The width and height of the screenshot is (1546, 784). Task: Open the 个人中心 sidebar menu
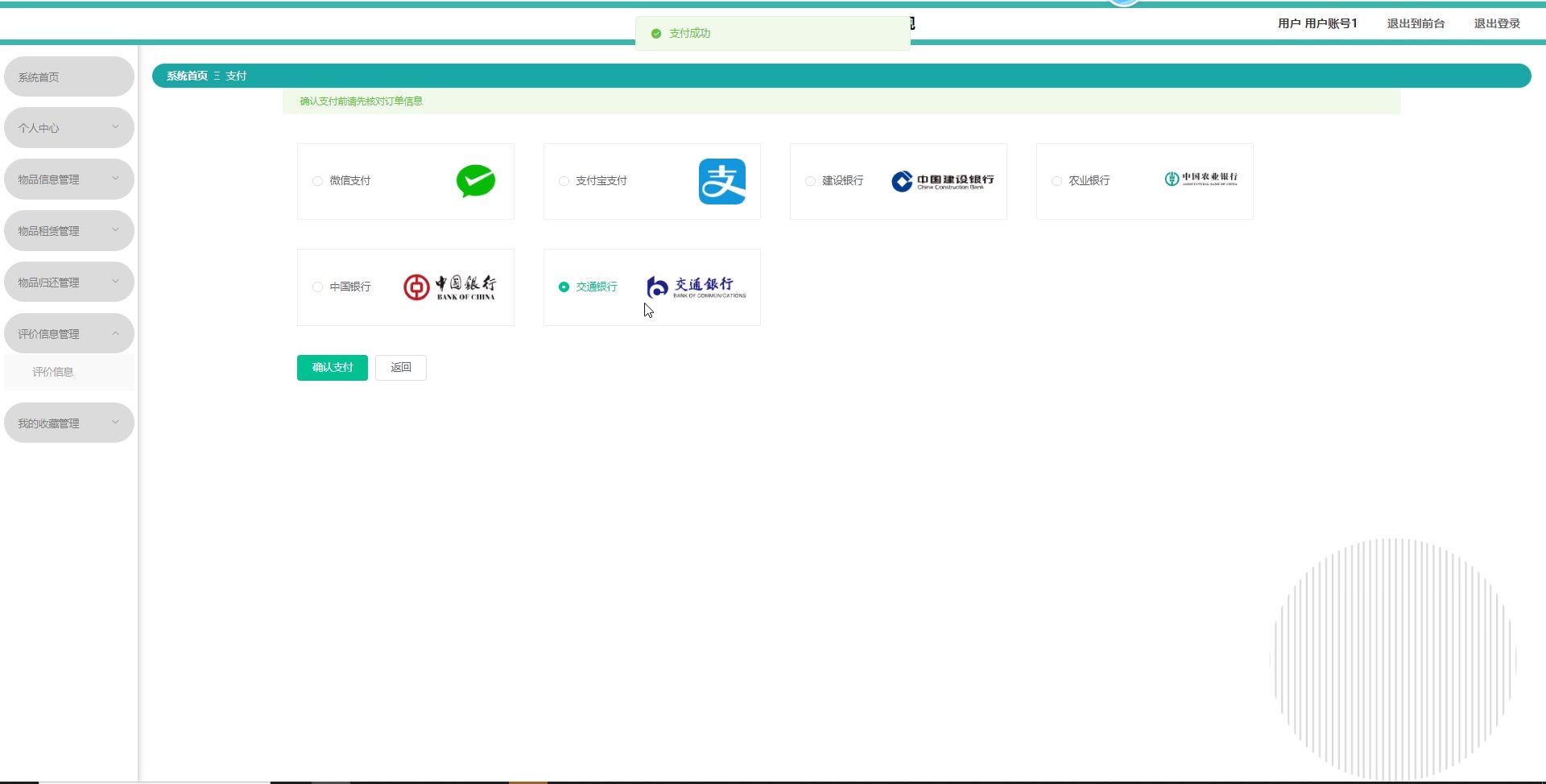[69, 128]
